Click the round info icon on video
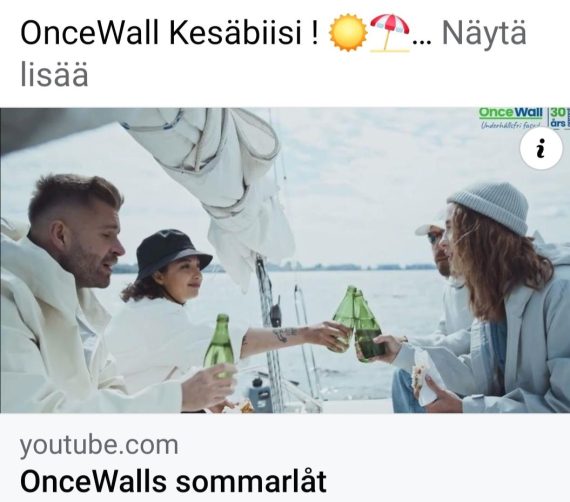This screenshot has height=502, width=570. tap(541, 148)
